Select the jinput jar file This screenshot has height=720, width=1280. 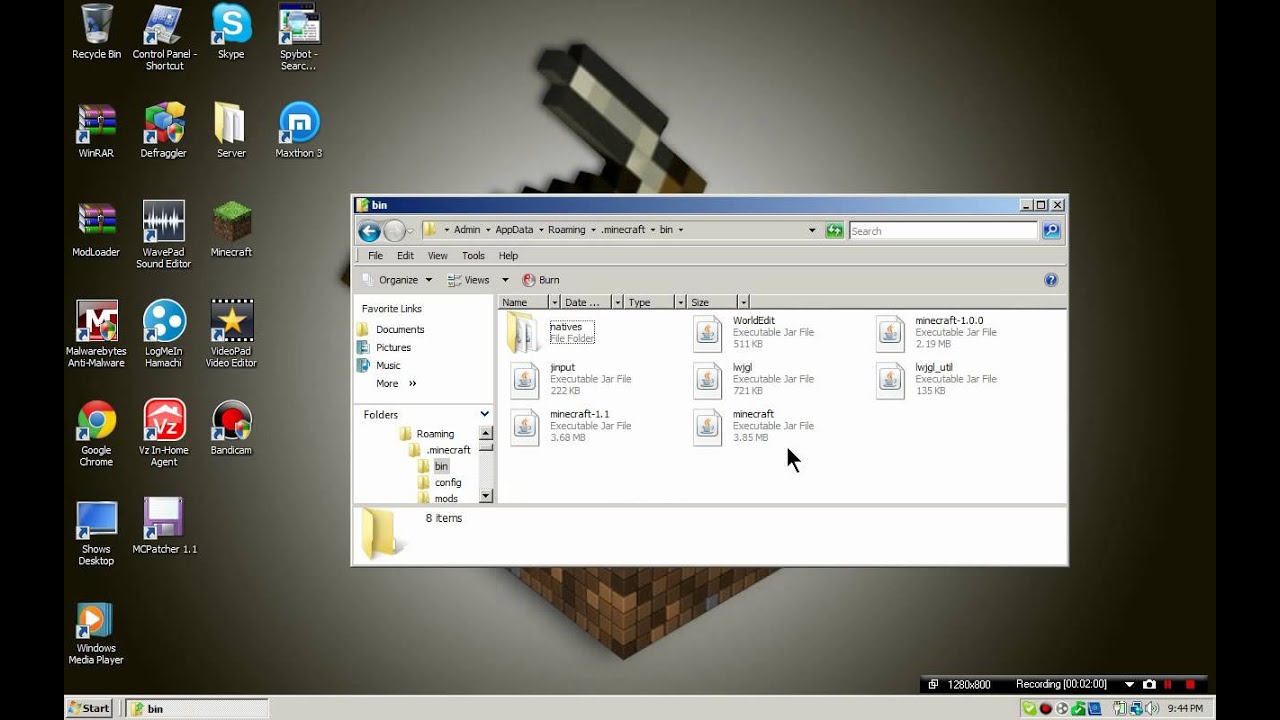(571, 379)
